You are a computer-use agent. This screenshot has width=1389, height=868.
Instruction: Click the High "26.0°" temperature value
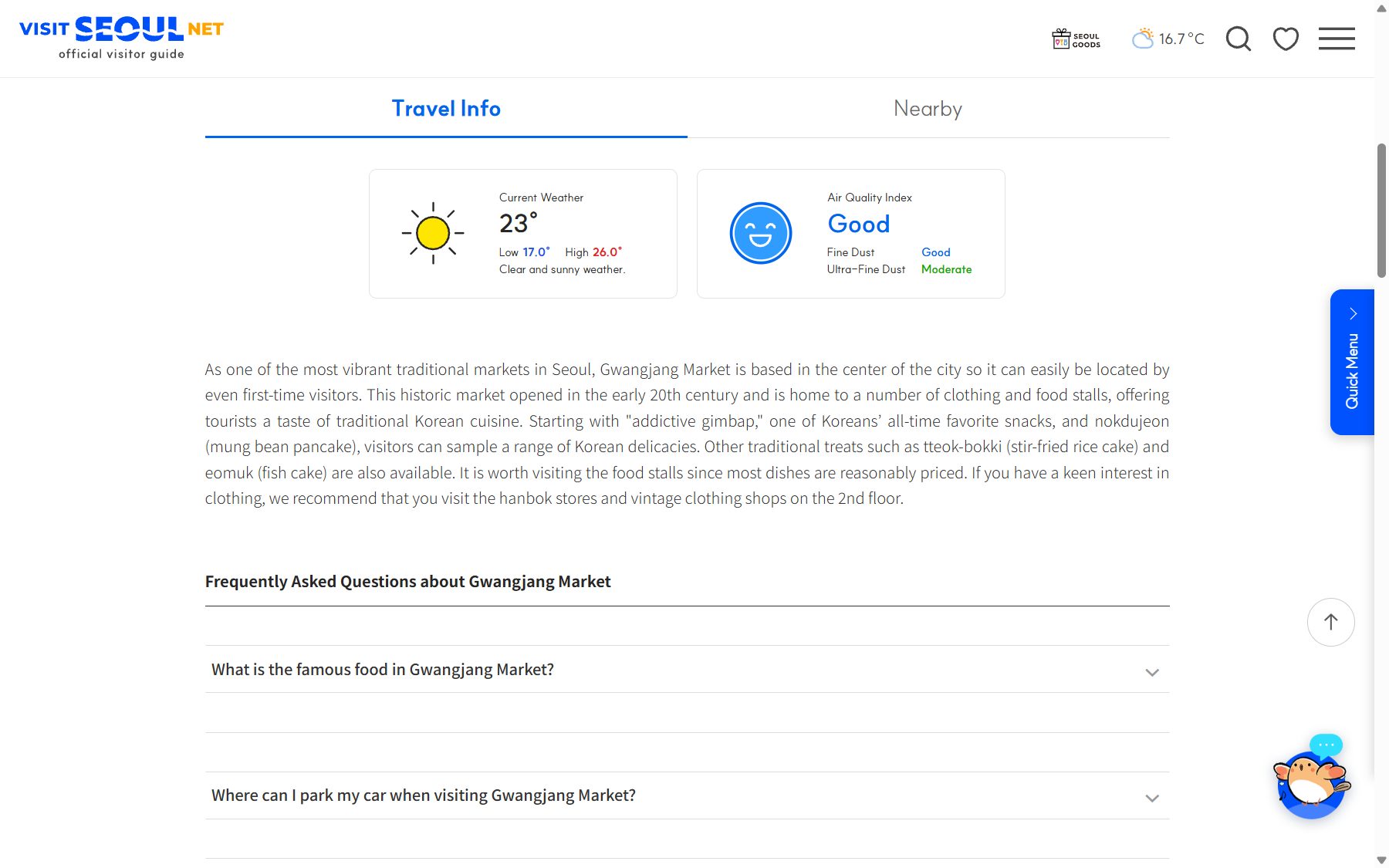tap(607, 252)
